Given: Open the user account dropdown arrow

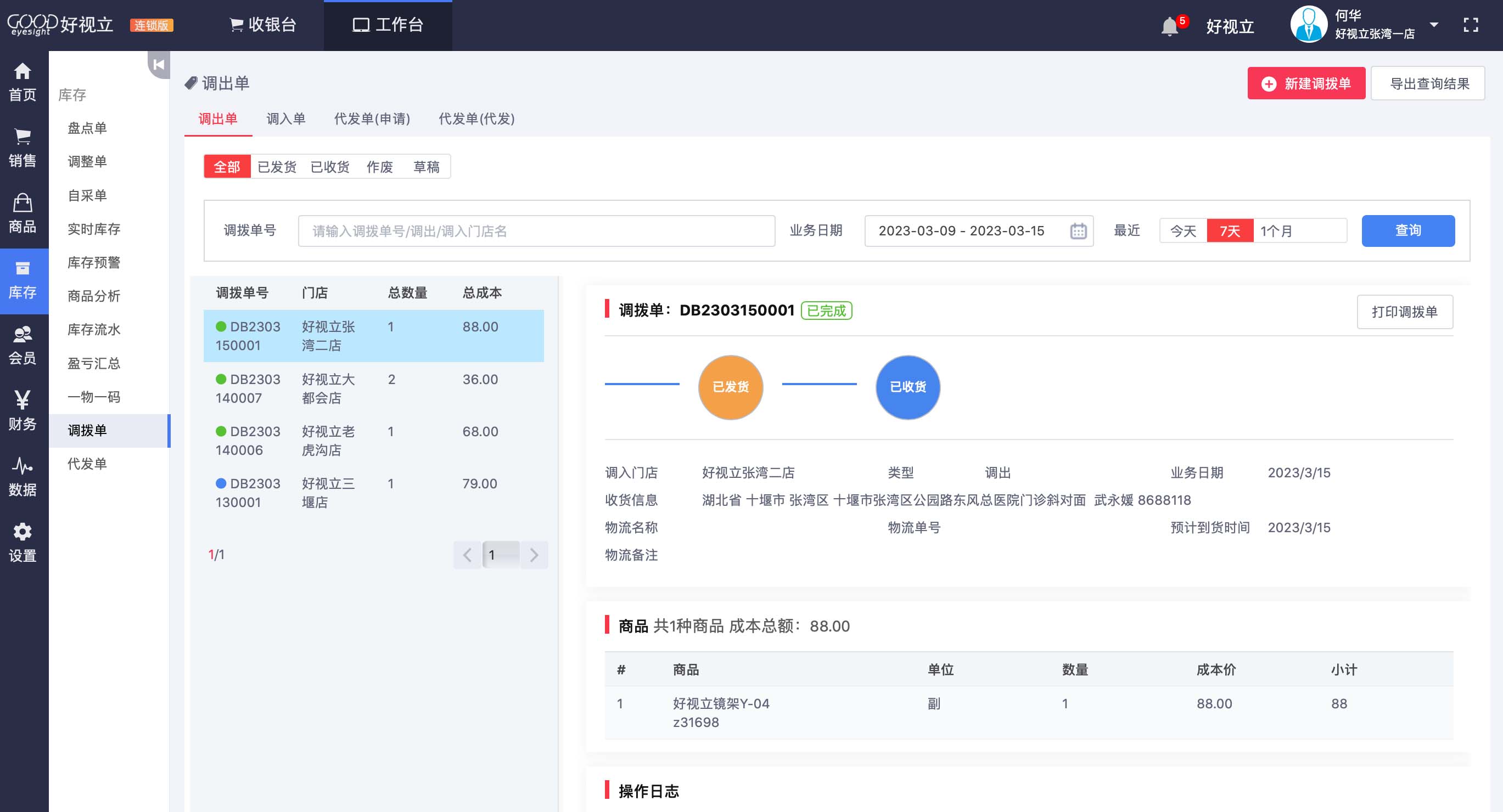Looking at the screenshot, I should [1434, 25].
